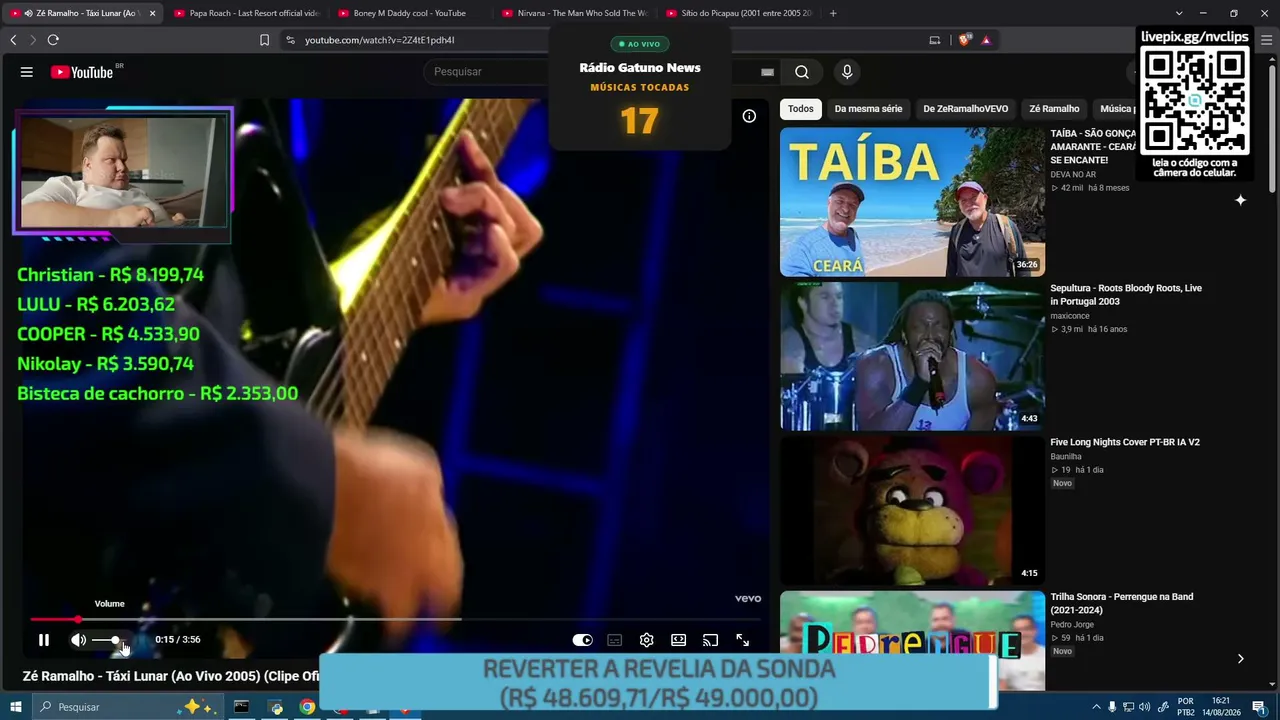Viewport: 1280px width, 720px height.
Task: Reload the current page
Action: (53, 40)
